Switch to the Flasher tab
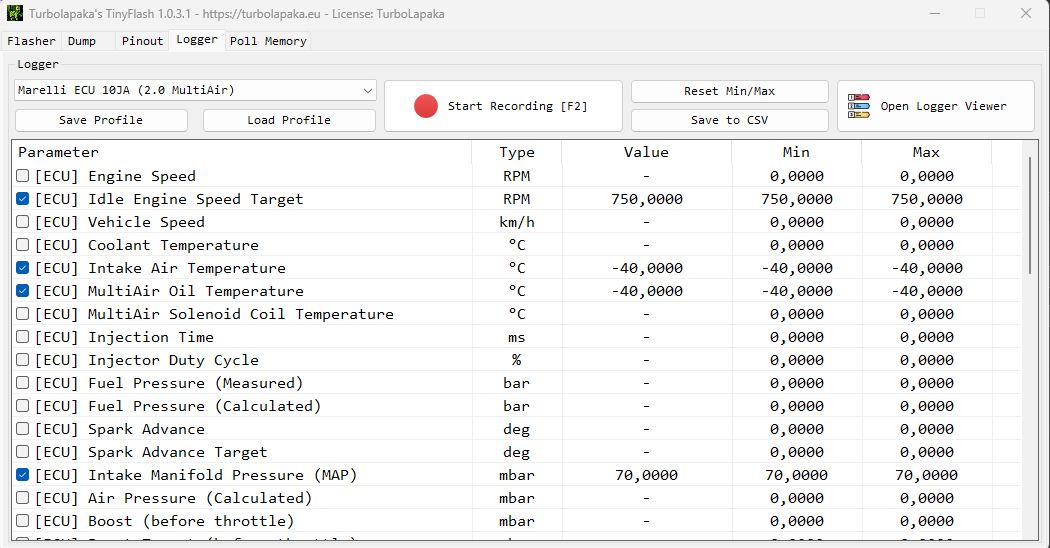Screen dimensions: 1050x548 pyautogui.click(x=31, y=41)
